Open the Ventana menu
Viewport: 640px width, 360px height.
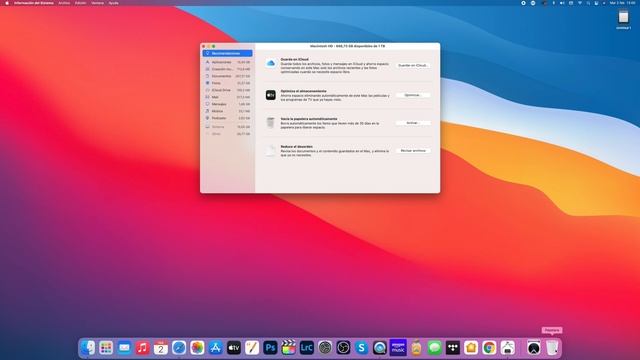tap(98, 3)
